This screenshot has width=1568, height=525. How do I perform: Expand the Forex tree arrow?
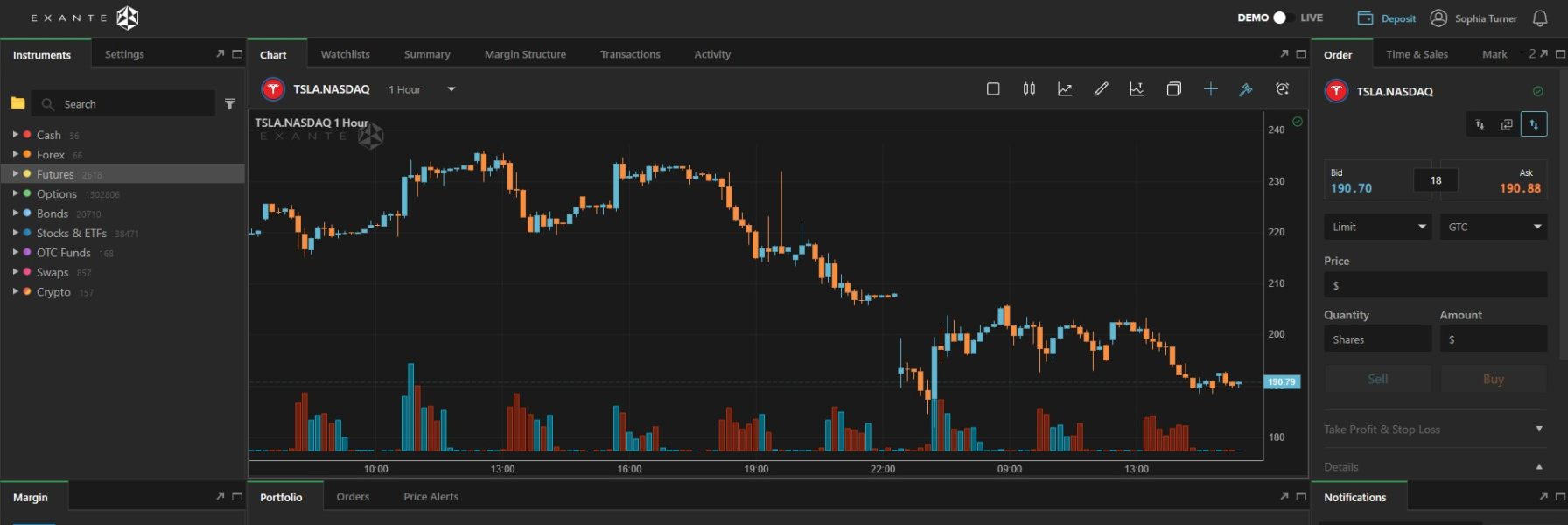[x=15, y=154]
